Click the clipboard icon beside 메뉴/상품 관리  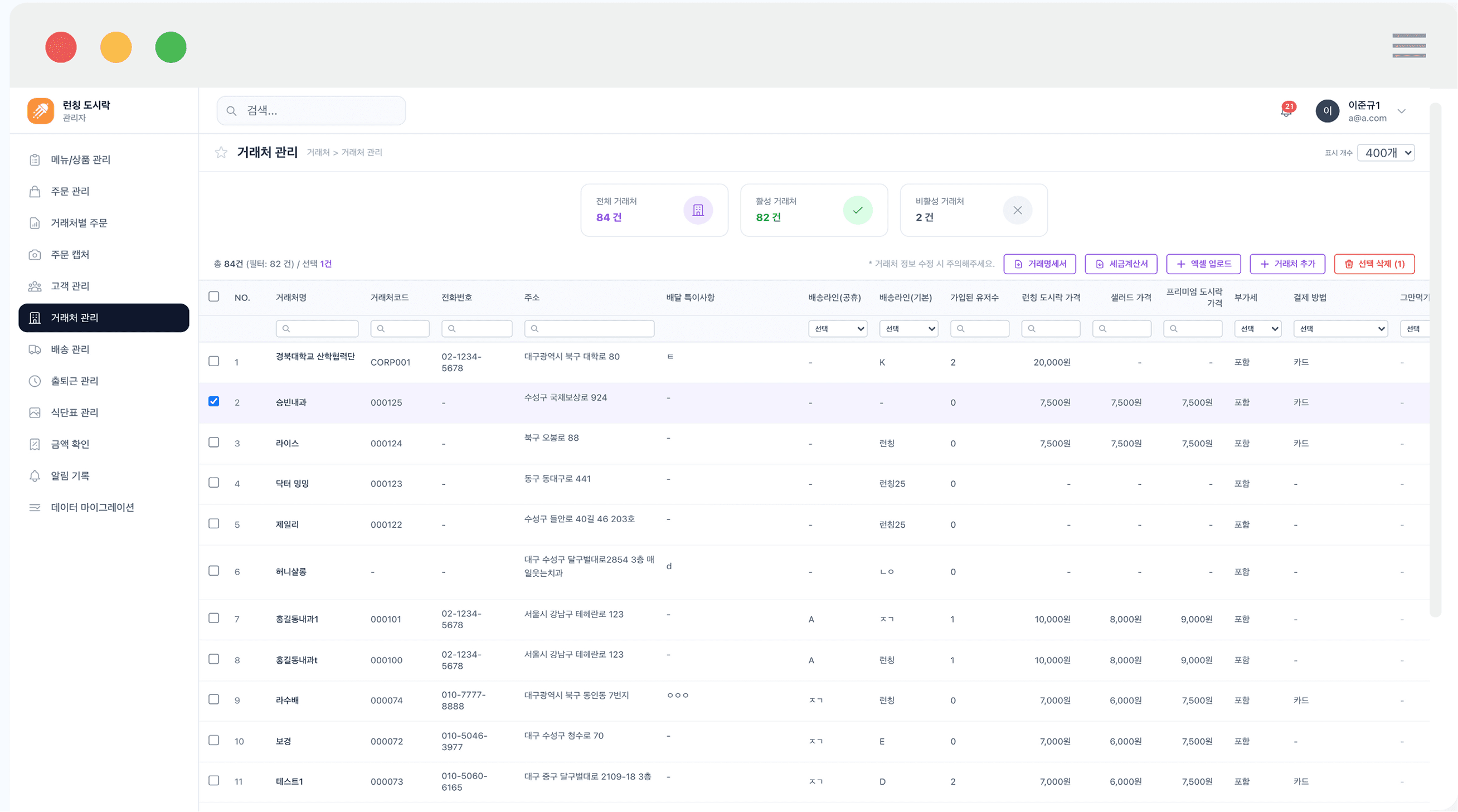point(35,159)
